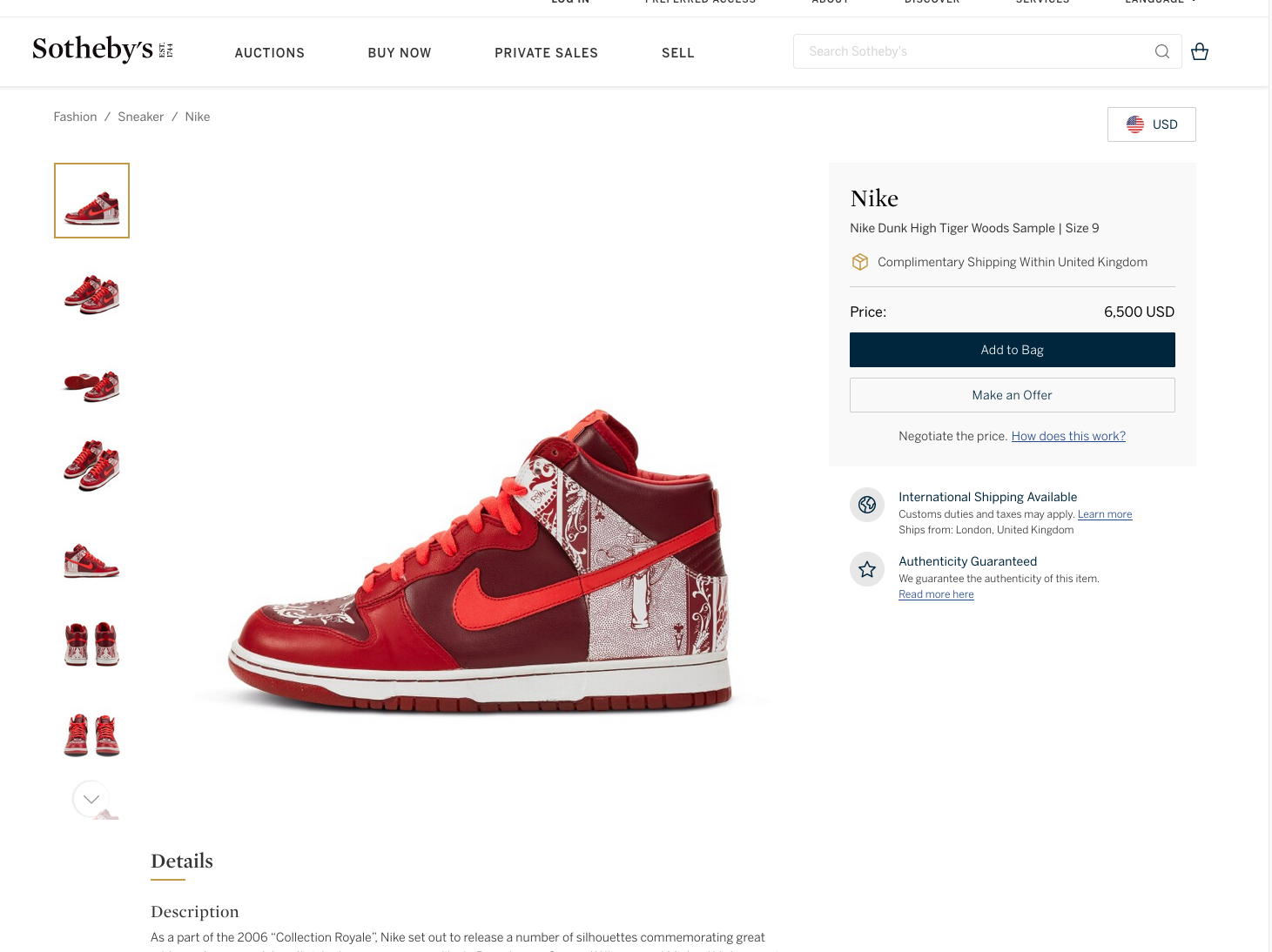The image size is (1272, 952).
Task: Click the Sotheby's logo
Action: (x=103, y=50)
